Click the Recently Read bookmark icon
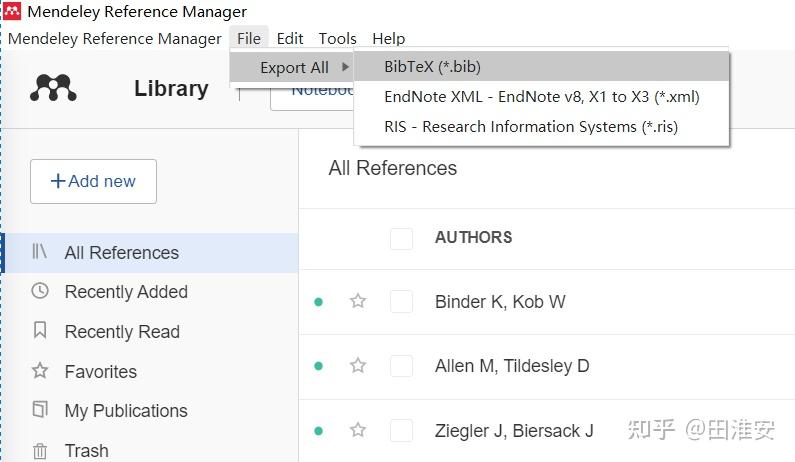 (40, 331)
